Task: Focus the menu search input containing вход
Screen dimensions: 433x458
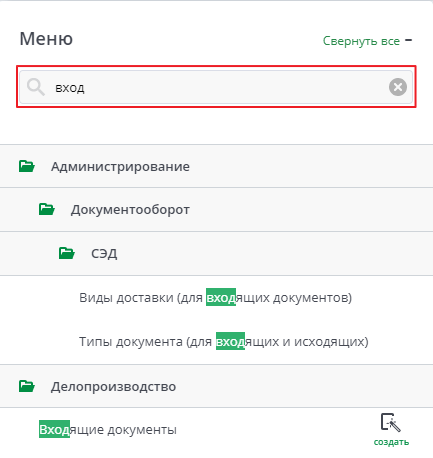Action: point(216,87)
